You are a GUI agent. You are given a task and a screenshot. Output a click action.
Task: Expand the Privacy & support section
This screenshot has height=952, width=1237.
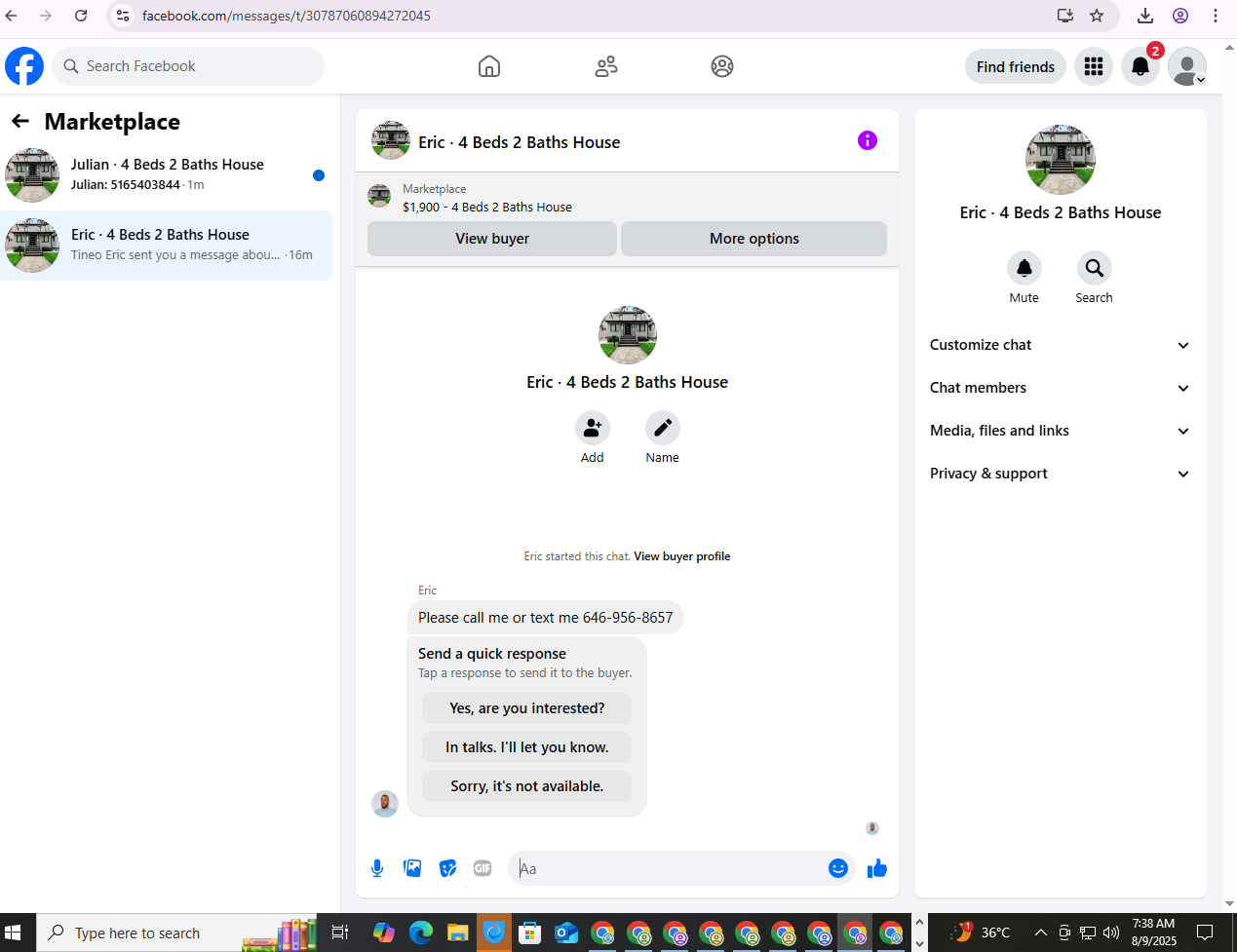(x=1060, y=474)
